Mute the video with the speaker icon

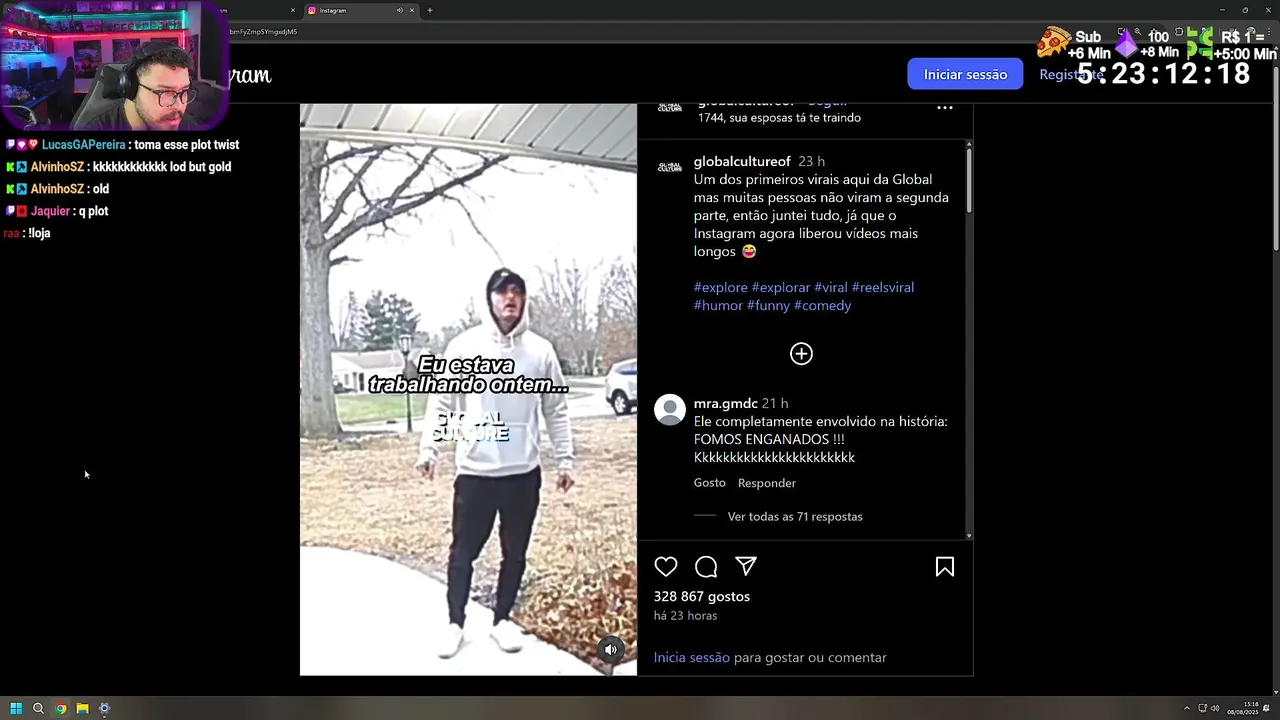[x=611, y=649]
